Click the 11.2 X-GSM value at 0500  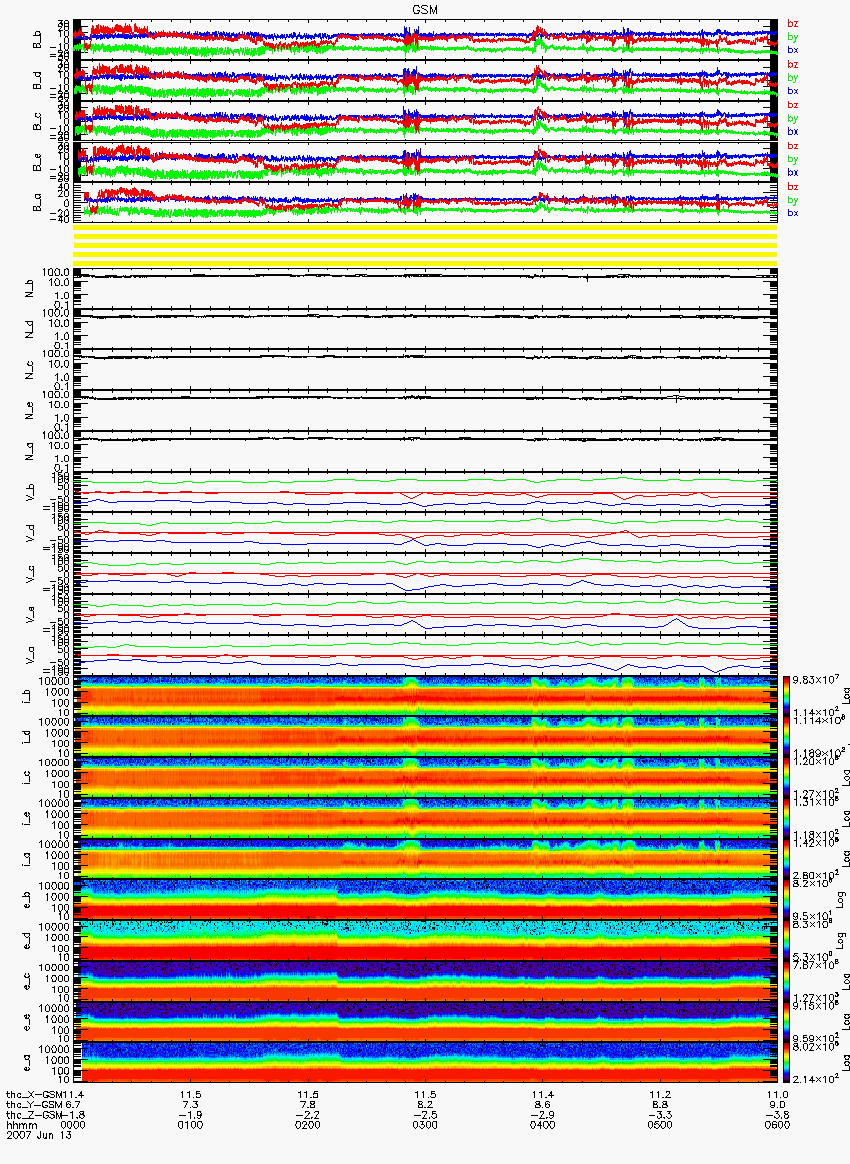660,1095
